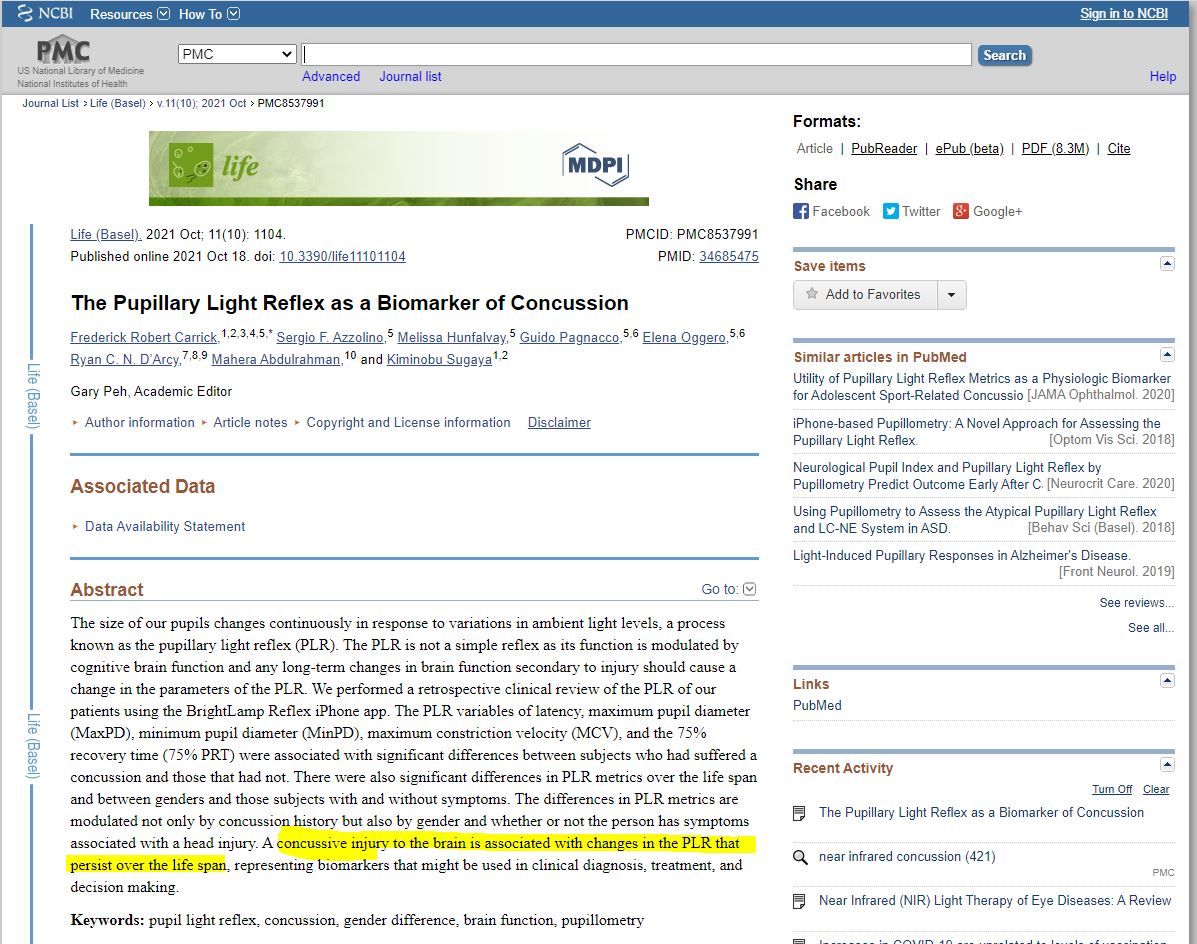Screen dimensions: 1197x944
Task: Open PubReader format
Action: click(884, 148)
